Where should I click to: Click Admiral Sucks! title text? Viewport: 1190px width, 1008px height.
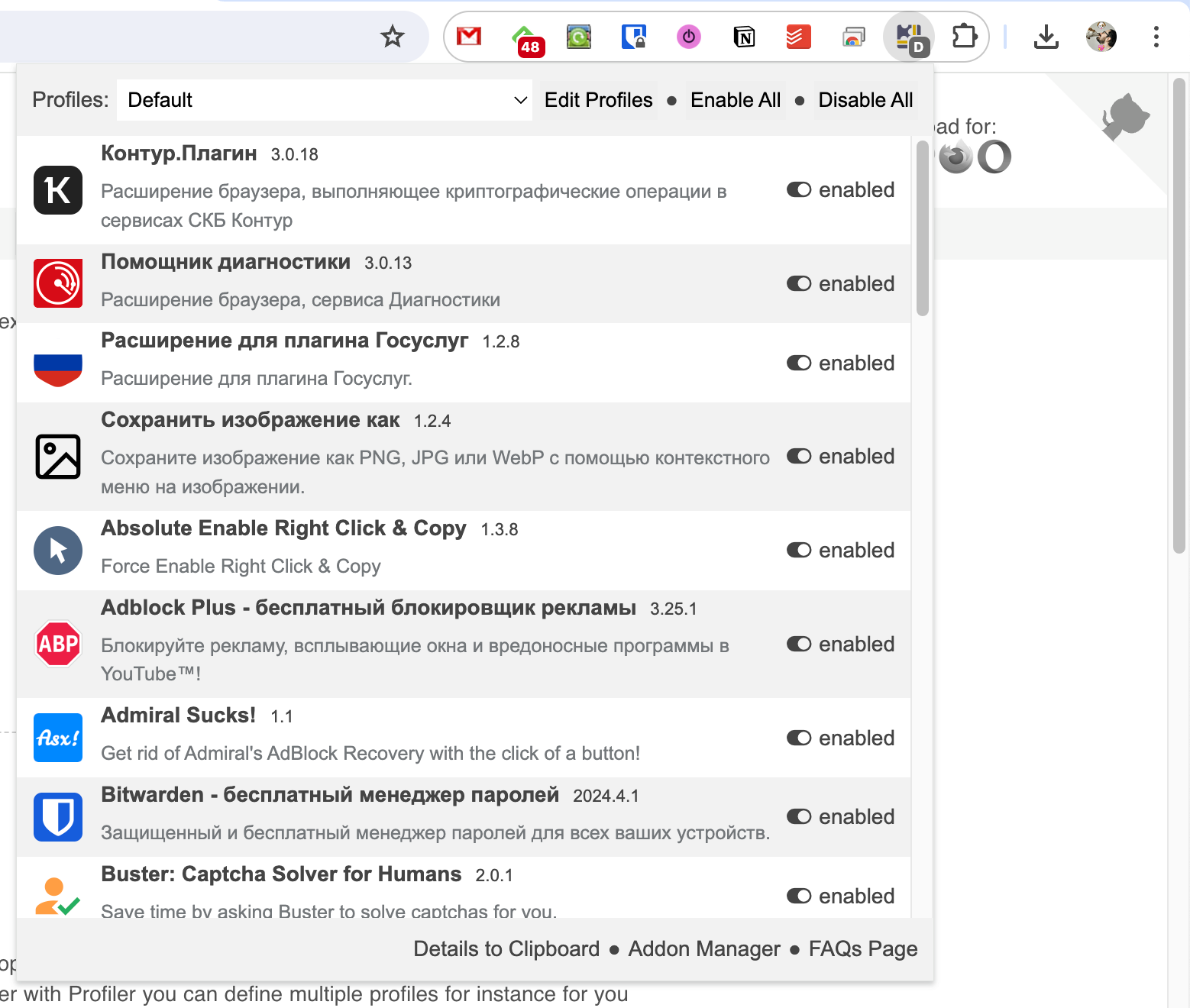pyautogui.click(x=179, y=716)
